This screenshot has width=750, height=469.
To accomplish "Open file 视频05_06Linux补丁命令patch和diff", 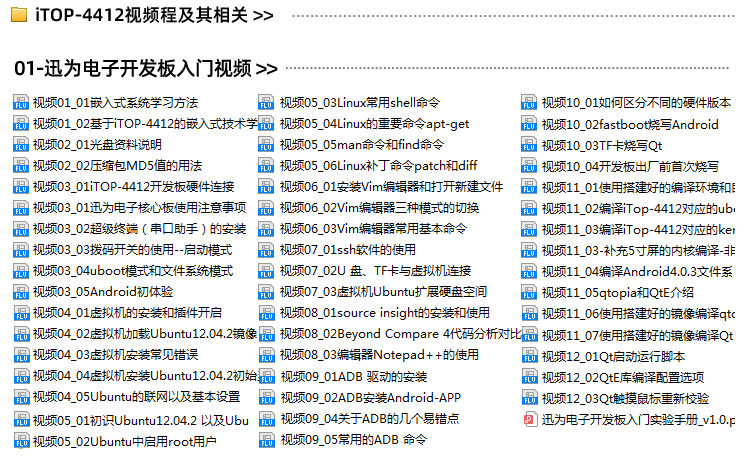I will click(378, 165).
